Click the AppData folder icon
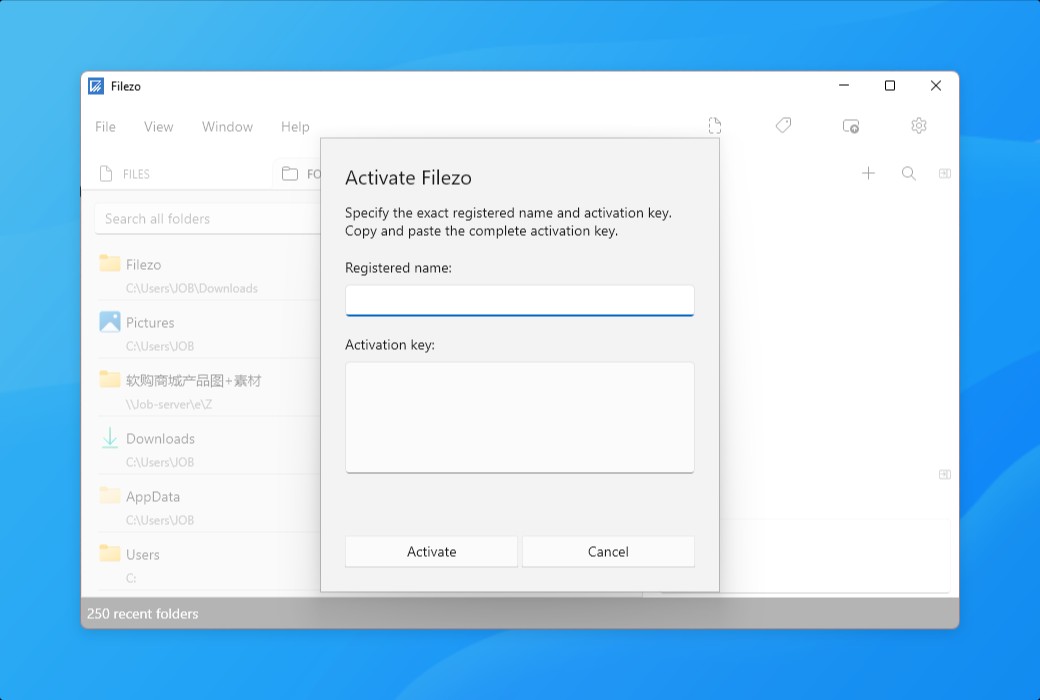This screenshot has height=700, width=1040. tap(109, 495)
